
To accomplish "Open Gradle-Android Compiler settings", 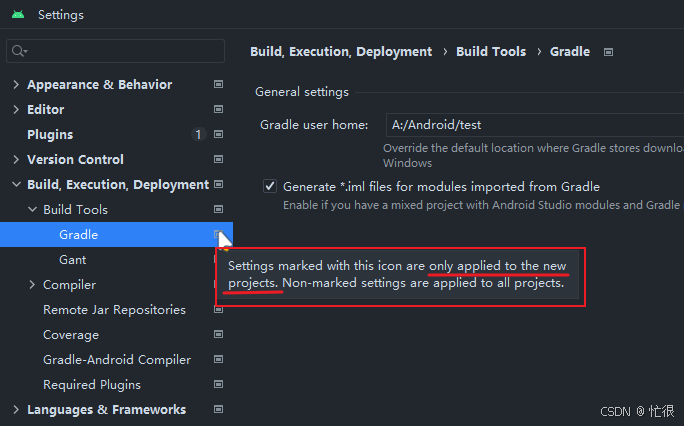I will tap(117, 360).
